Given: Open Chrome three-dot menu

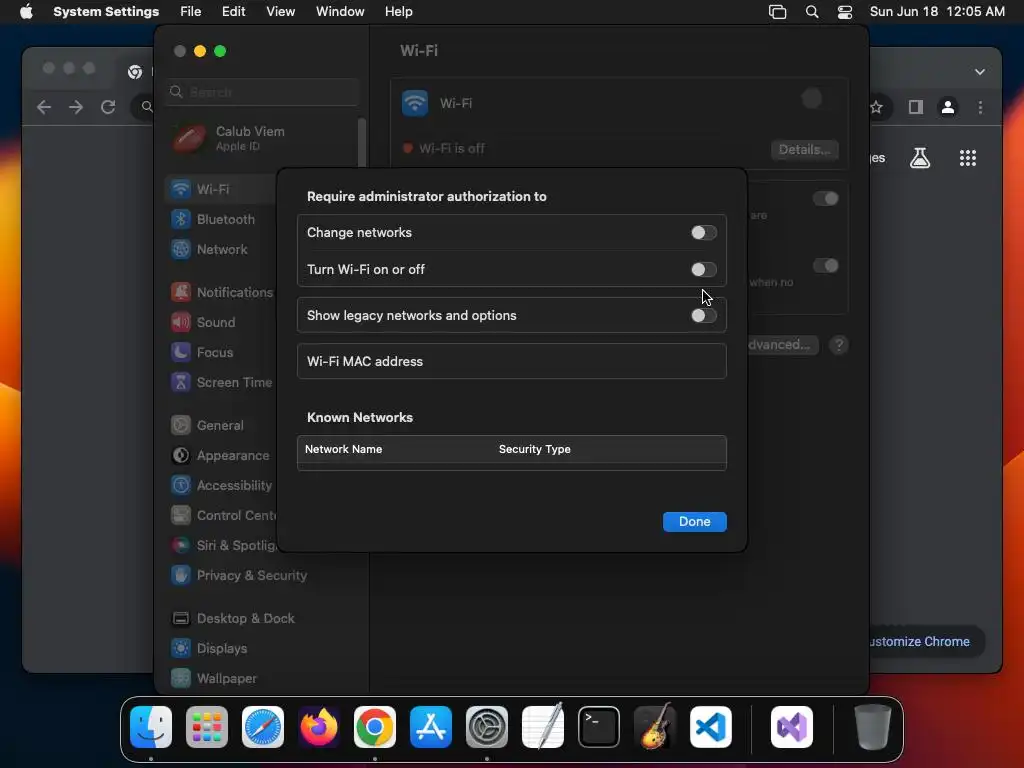Looking at the screenshot, I should 980,107.
